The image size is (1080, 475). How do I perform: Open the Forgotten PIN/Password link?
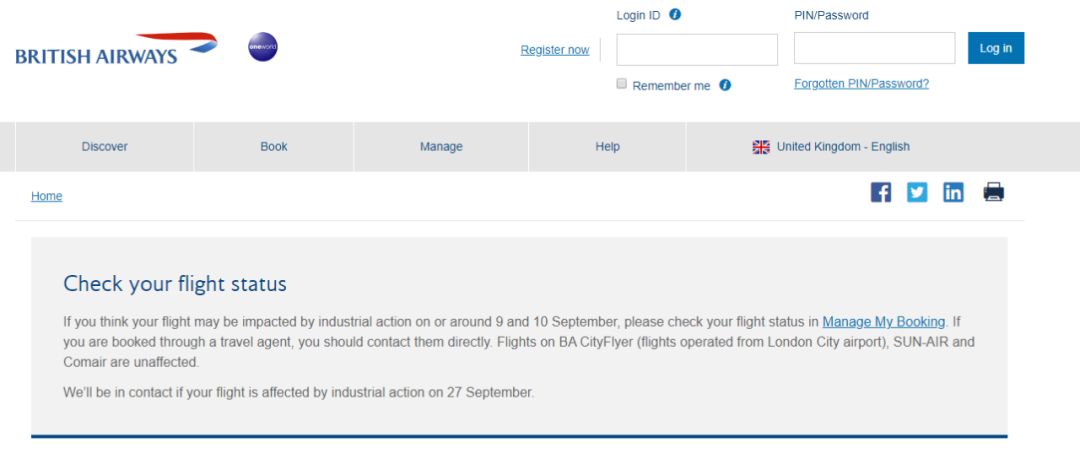(862, 83)
